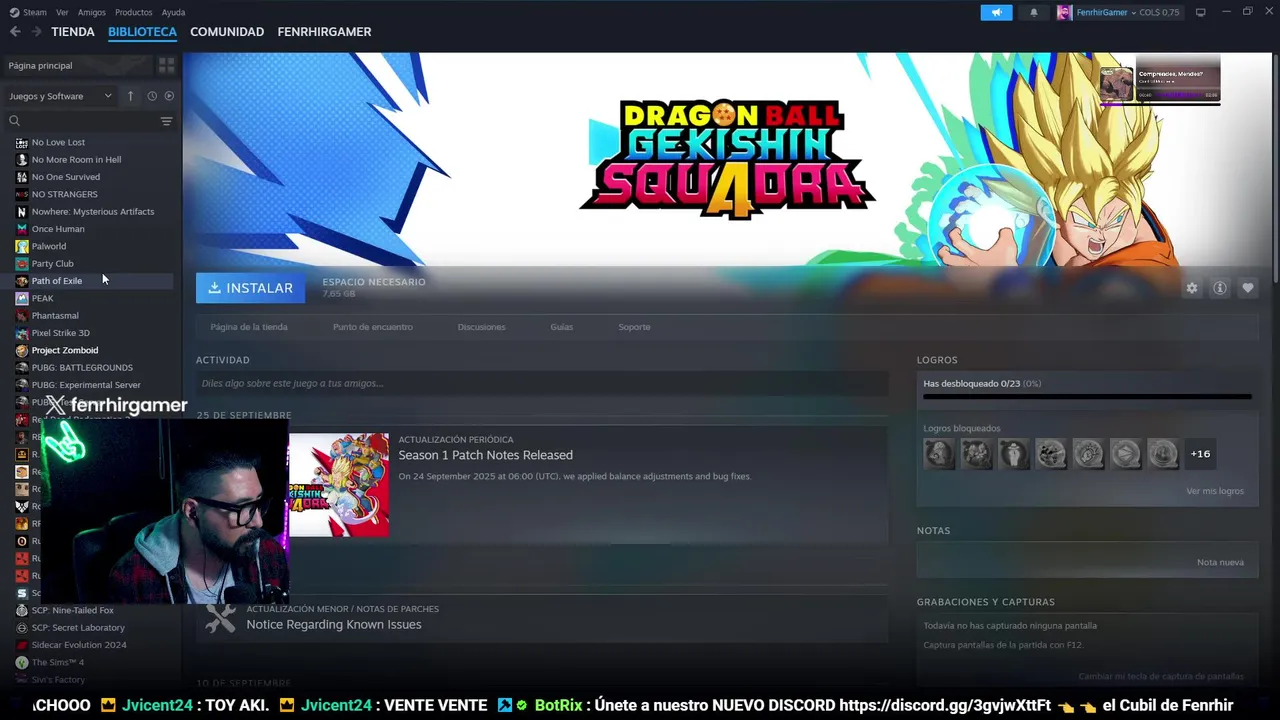Screen dimensions: 1280x720
Task: Click the Steam logo menu
Action: (28, 12)
